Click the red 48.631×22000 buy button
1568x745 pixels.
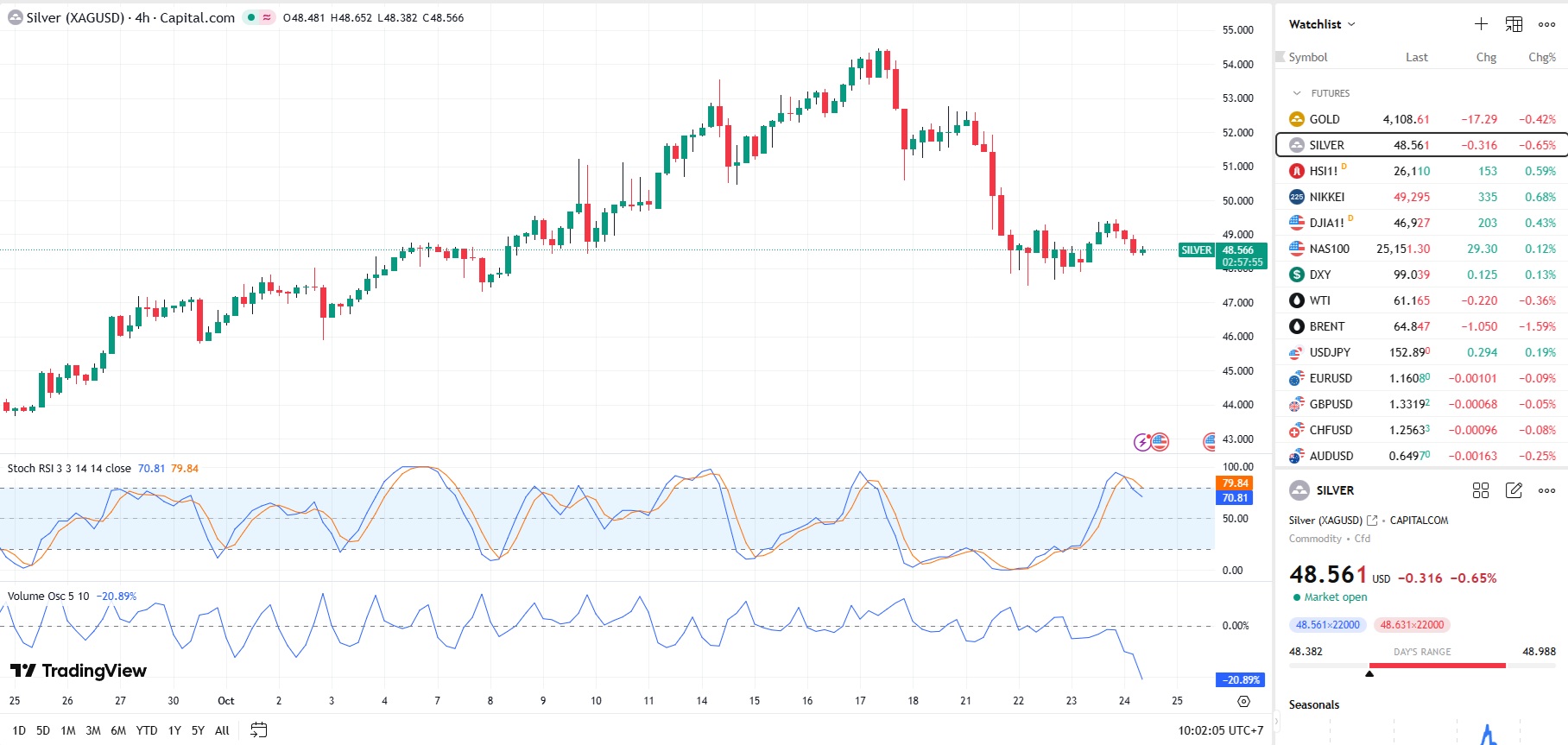click(1412, 625)
